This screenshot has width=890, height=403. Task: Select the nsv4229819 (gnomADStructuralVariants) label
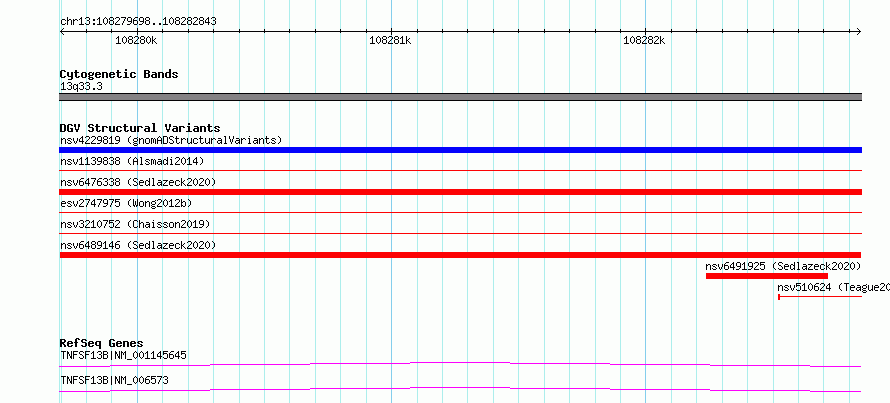point(171,140)
